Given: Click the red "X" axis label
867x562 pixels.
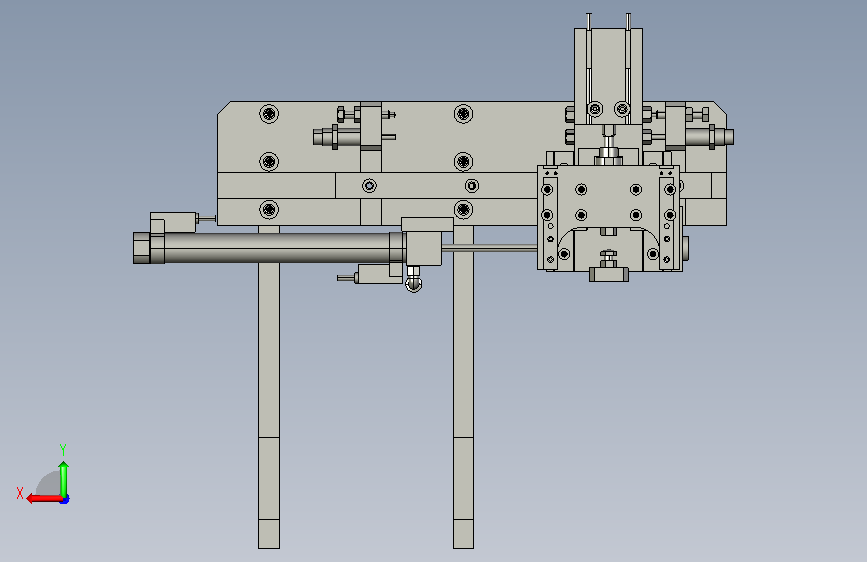Looking at the screenshot, I should click(20, 493).
